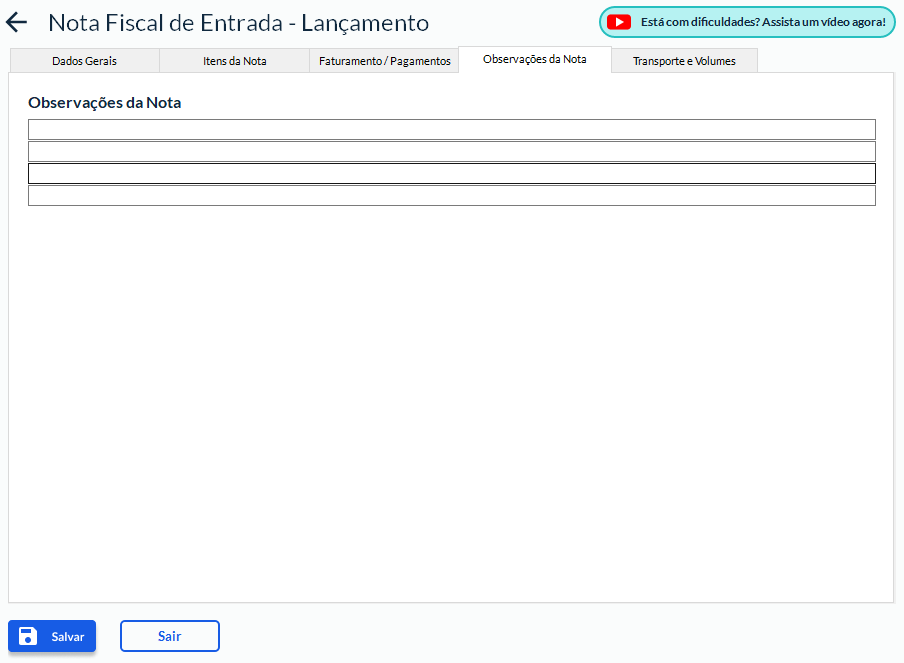904x663 pixels.
Task: Open the Itens da Nota tab
Action: point(234,61)
